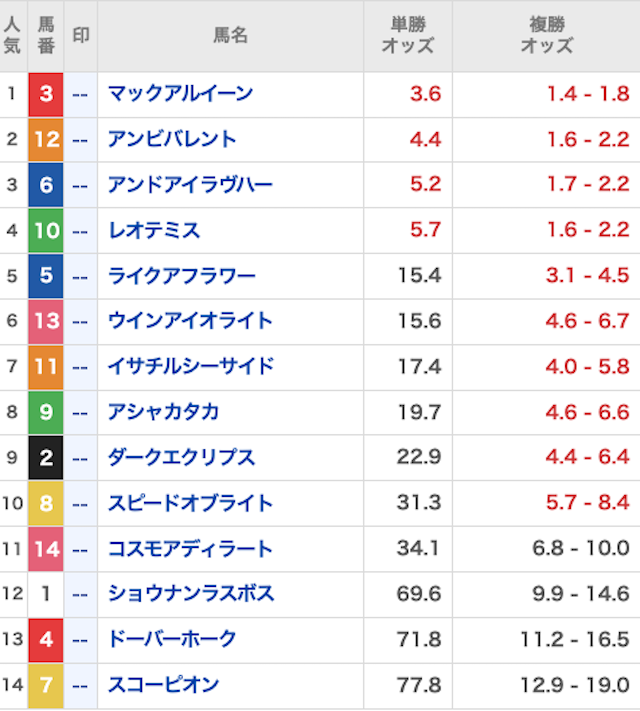Open the mark selector for アシャカタカ

coord(81,412)
